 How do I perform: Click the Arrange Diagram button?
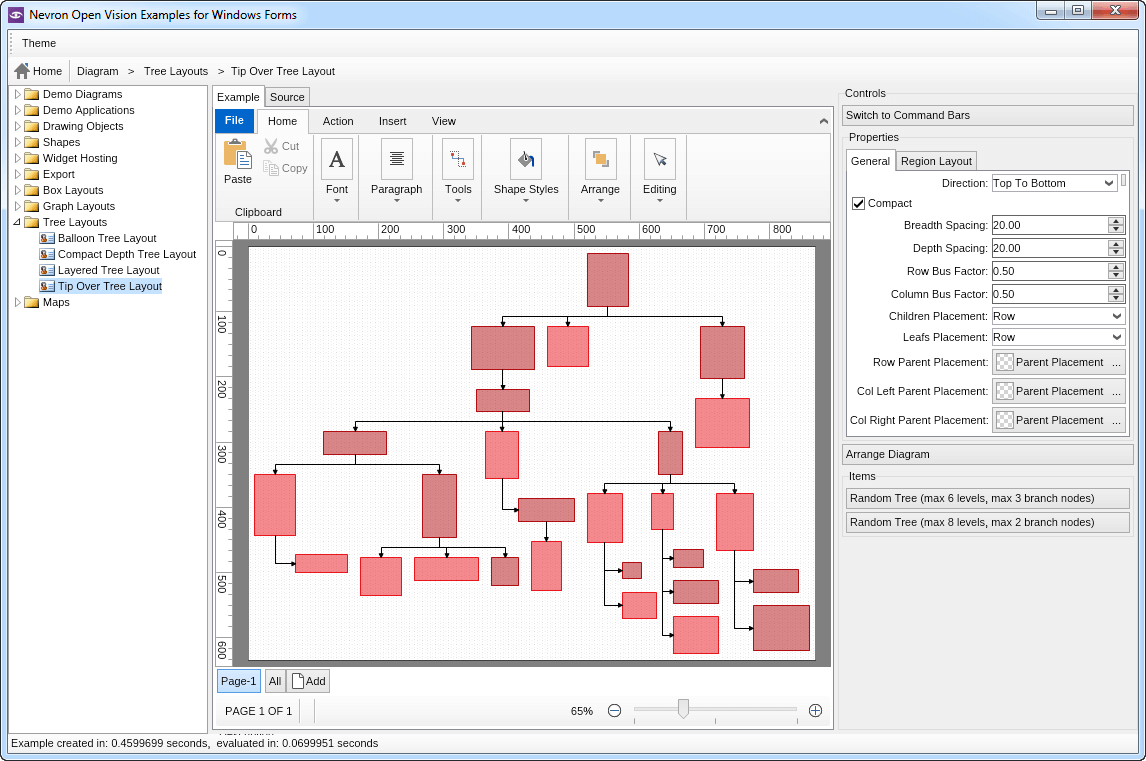[x=987, y=454]
